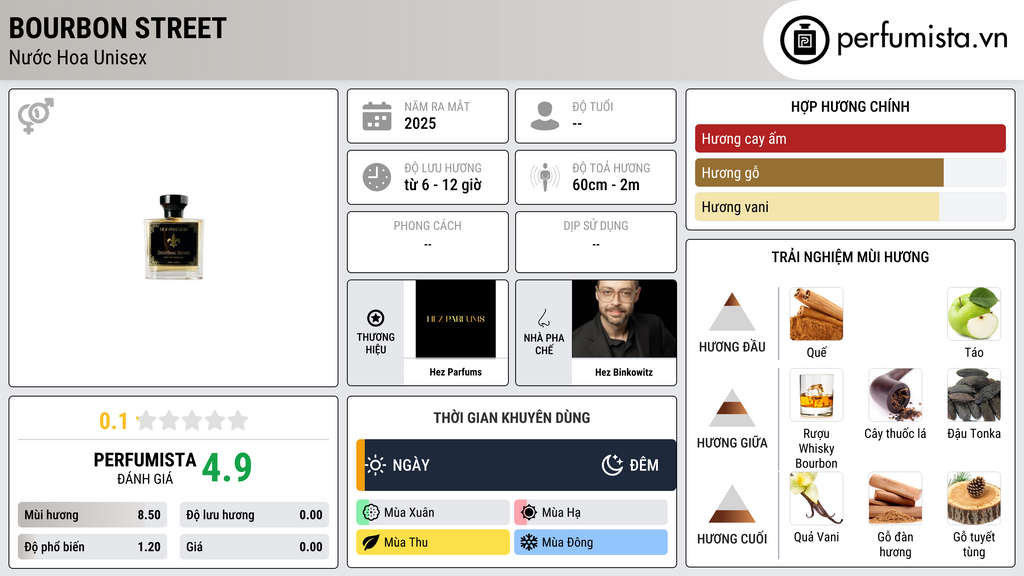Click the Rượu Whisky Bourbon note thumbnail

(816, 394)
